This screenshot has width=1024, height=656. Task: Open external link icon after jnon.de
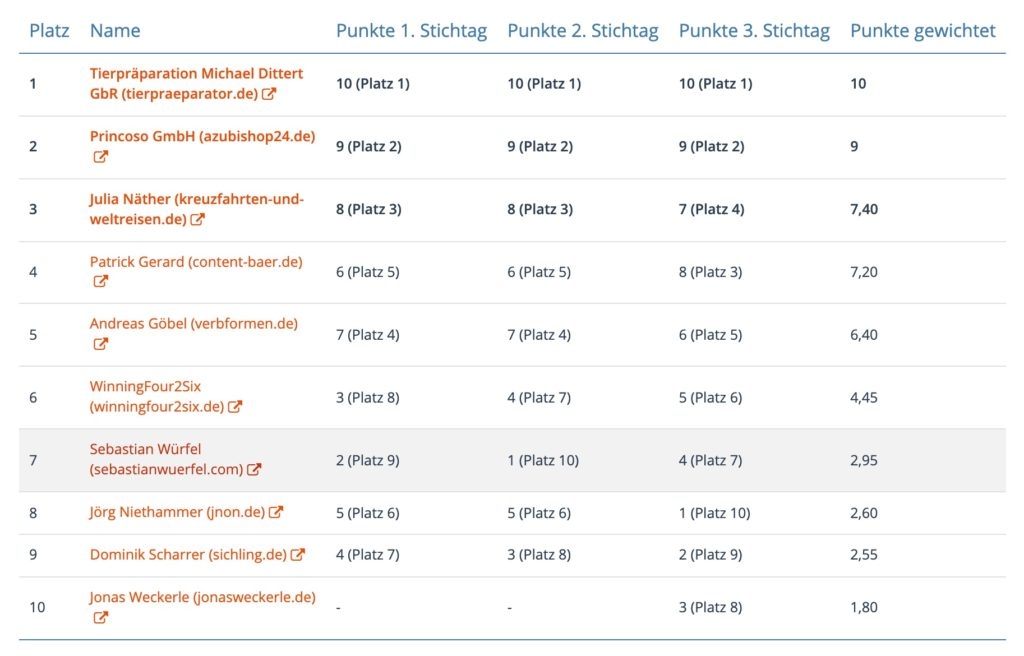[276, 512]
